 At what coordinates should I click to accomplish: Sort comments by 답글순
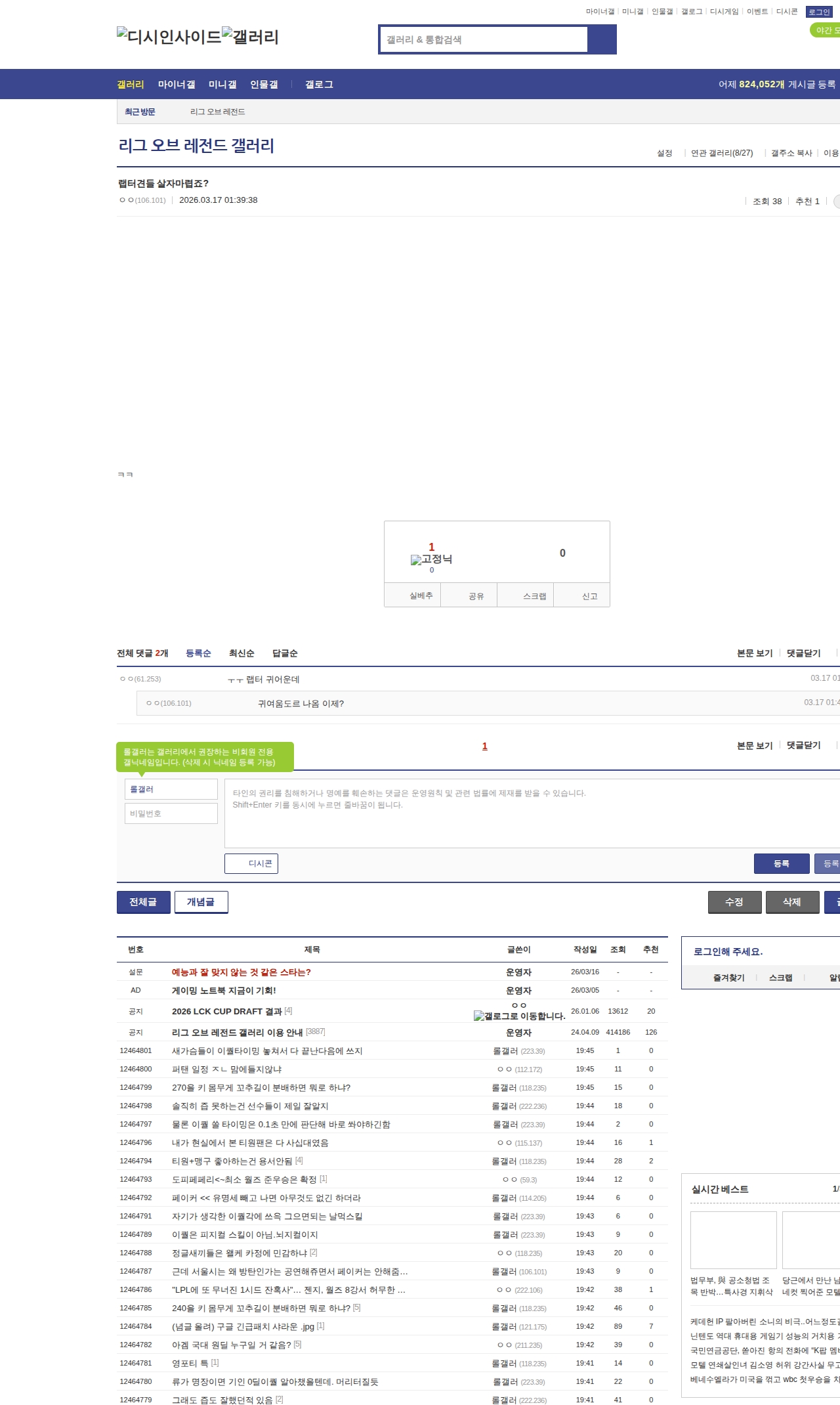pyautogui.click(x=285, y=653)
